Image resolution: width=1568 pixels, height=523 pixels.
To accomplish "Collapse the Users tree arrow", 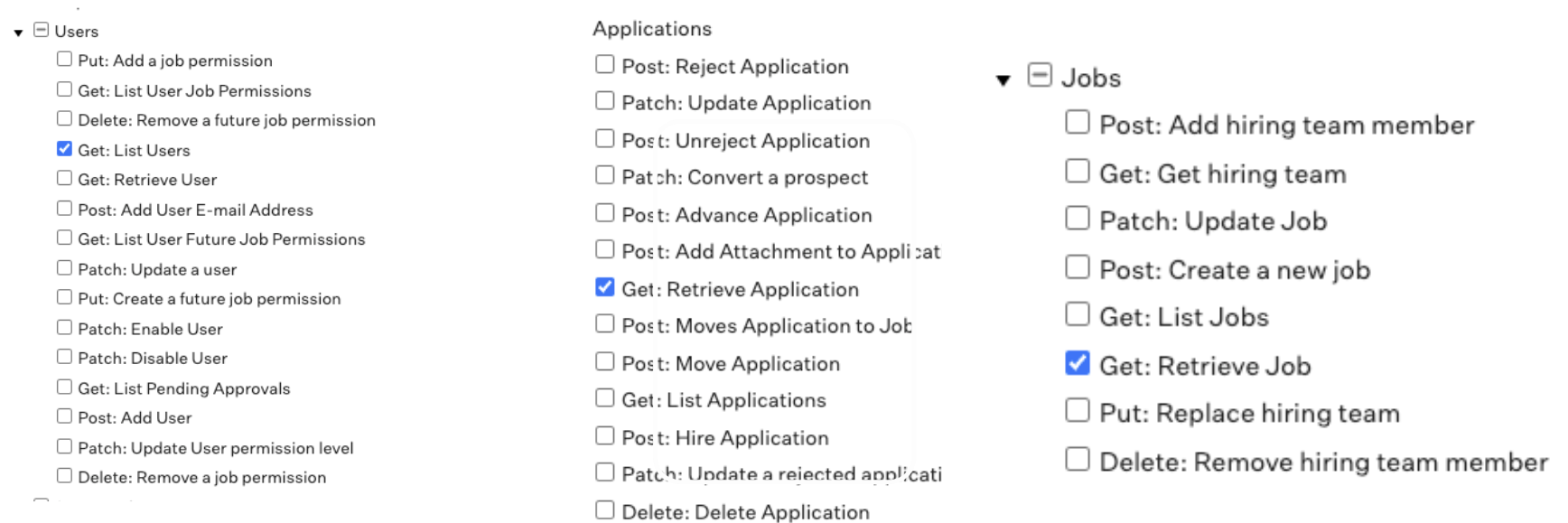I will tap(18, 33).
